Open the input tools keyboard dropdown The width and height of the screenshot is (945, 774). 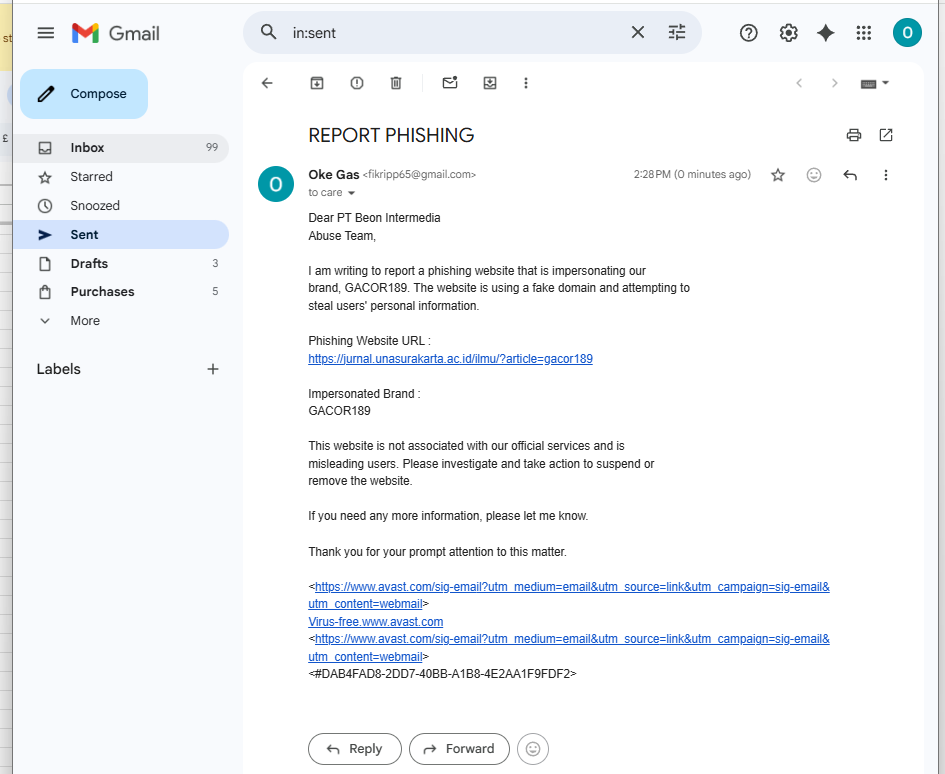point(875,83)
